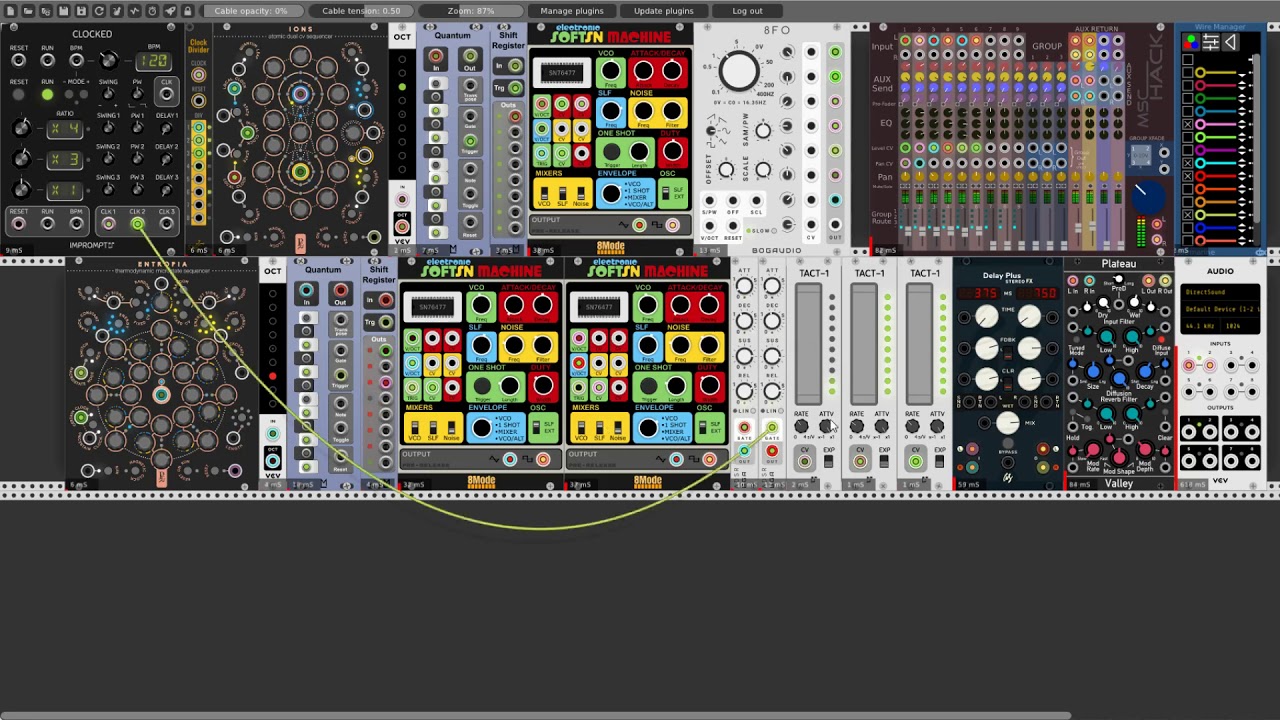Image resolution: width=1280 pixels, height=720 pixels.
Task: Click the New patch icon in toolbar
Action: pyautogui.click(x=11, y=11)
